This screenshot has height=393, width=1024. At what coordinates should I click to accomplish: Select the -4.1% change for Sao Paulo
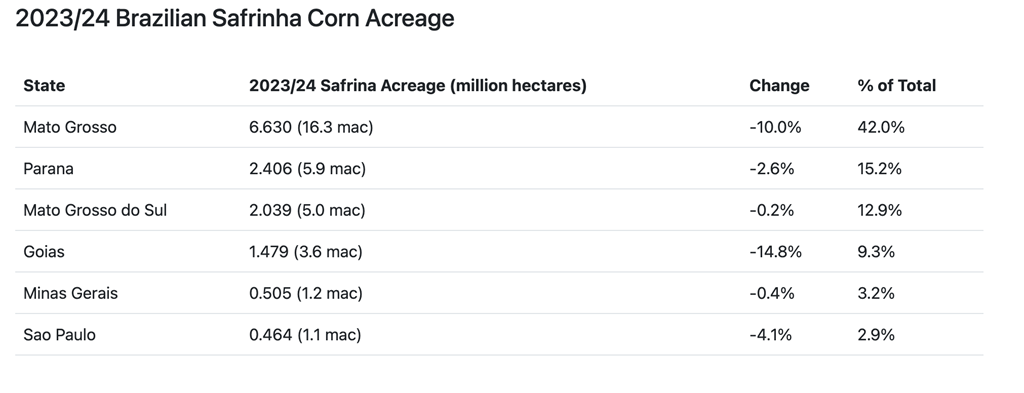tap(771, 335)
